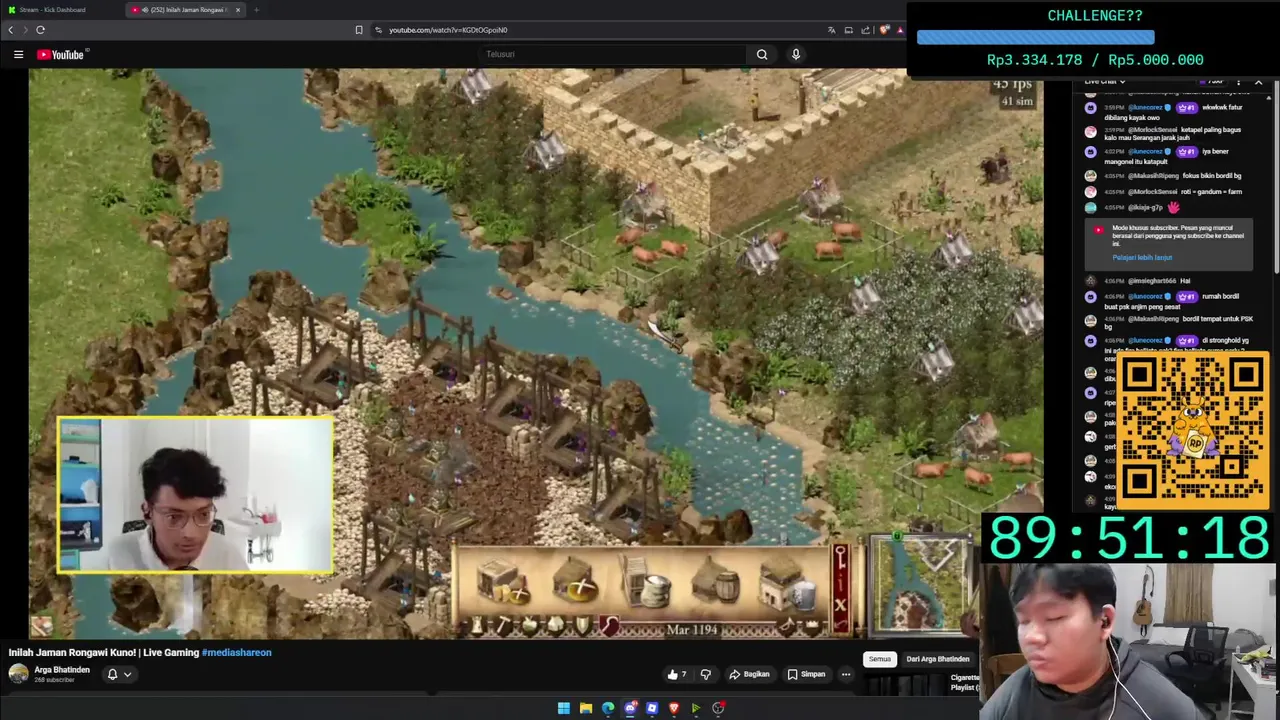Open the Arga Bhatinden channel avatar
The height and width of the screenshot is (720, 1280).
click(18, 673)
